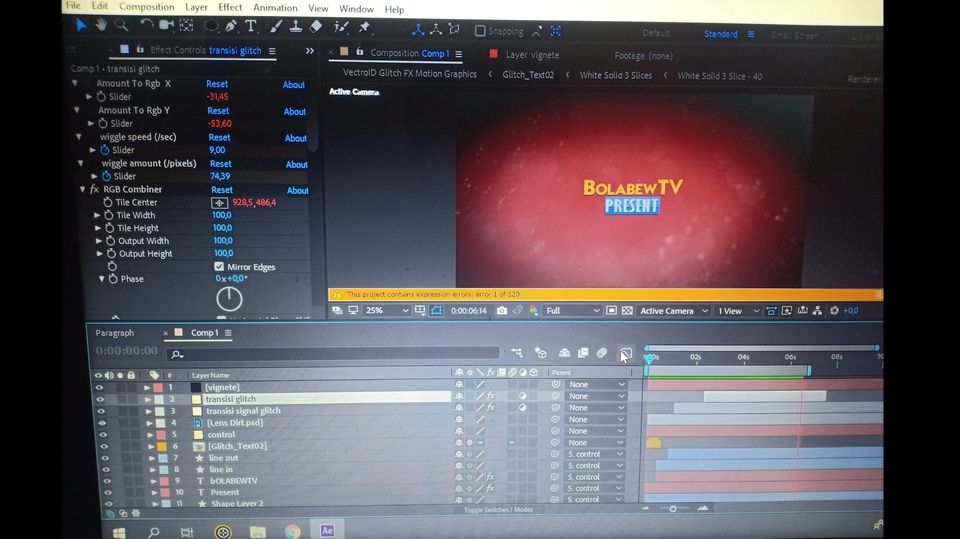Open the Graph Editor in timeline
960x539 pixels.
pos(626,353)
